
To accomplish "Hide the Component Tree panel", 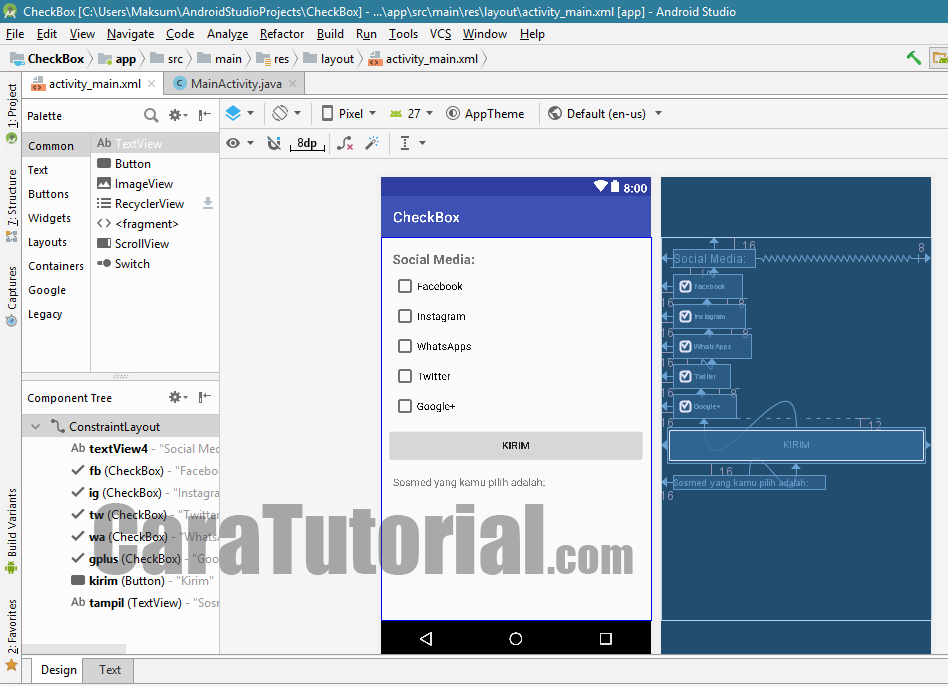I will [x=205, y=397].
